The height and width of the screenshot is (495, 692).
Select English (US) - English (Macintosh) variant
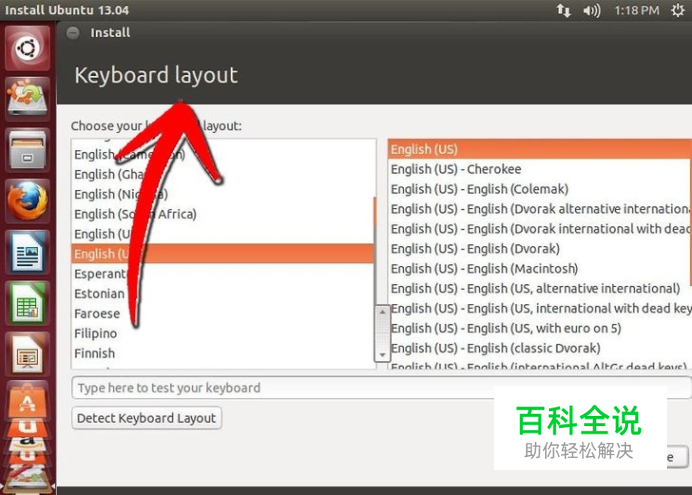click(540, 268)
